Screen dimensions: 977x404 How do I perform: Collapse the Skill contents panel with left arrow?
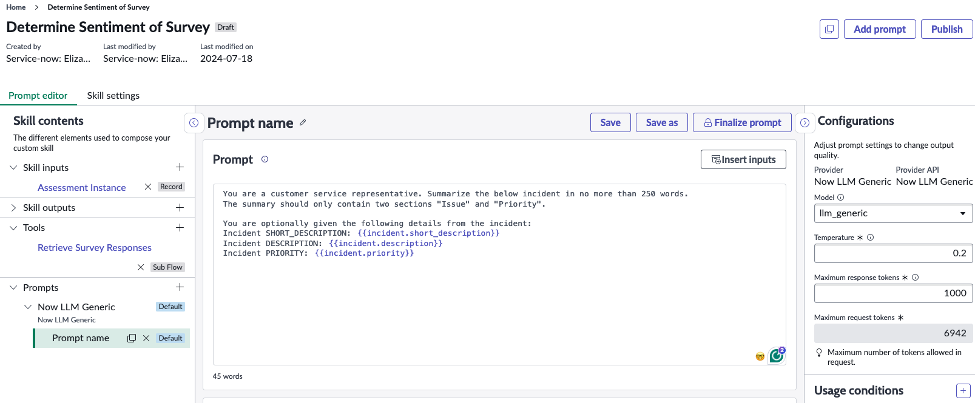point(194,123)
